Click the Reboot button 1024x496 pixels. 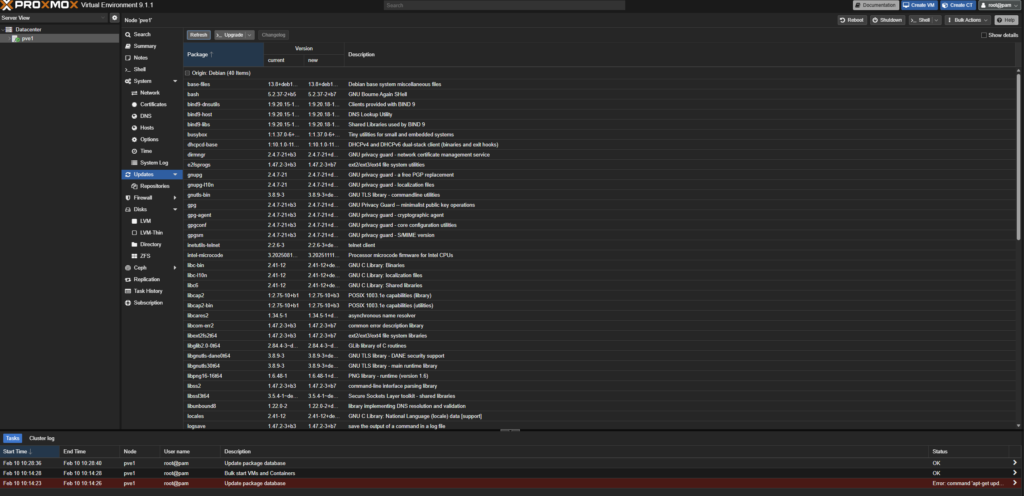pos(852,20)
